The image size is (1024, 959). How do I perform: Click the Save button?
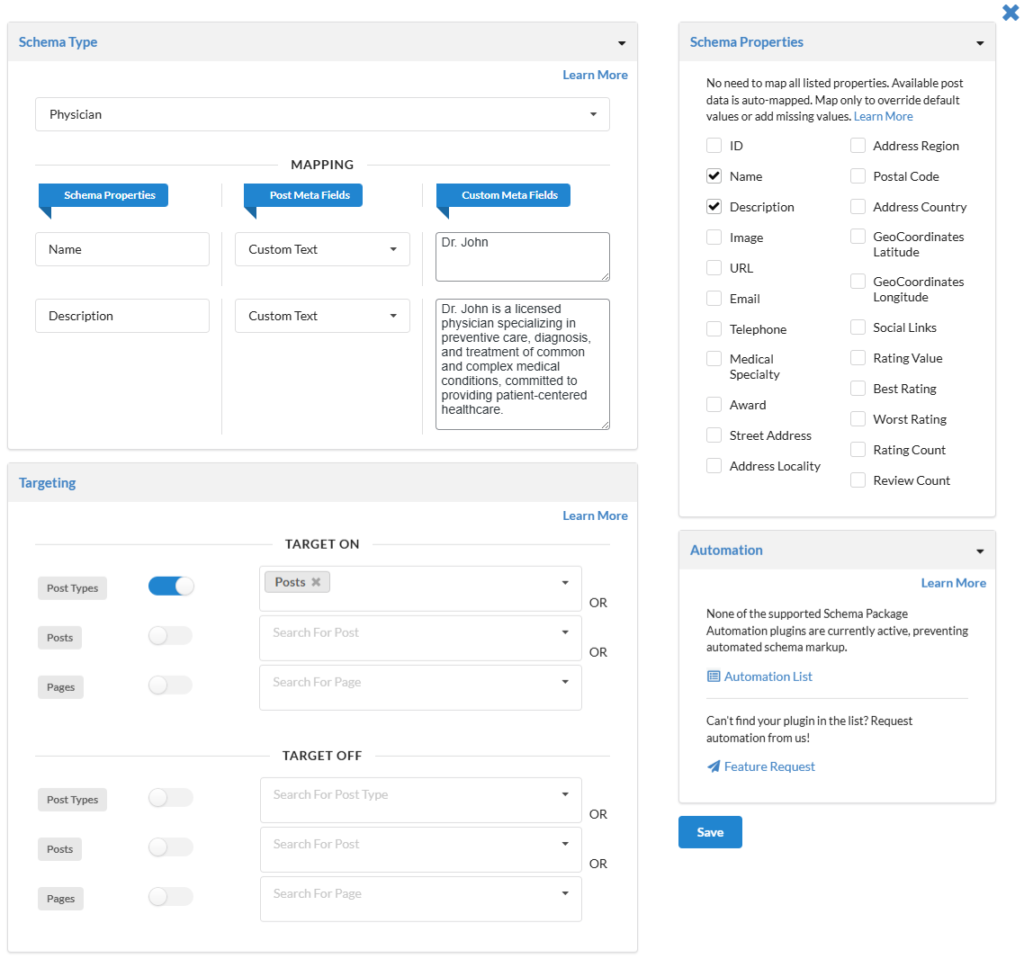[x=710, y=832]
